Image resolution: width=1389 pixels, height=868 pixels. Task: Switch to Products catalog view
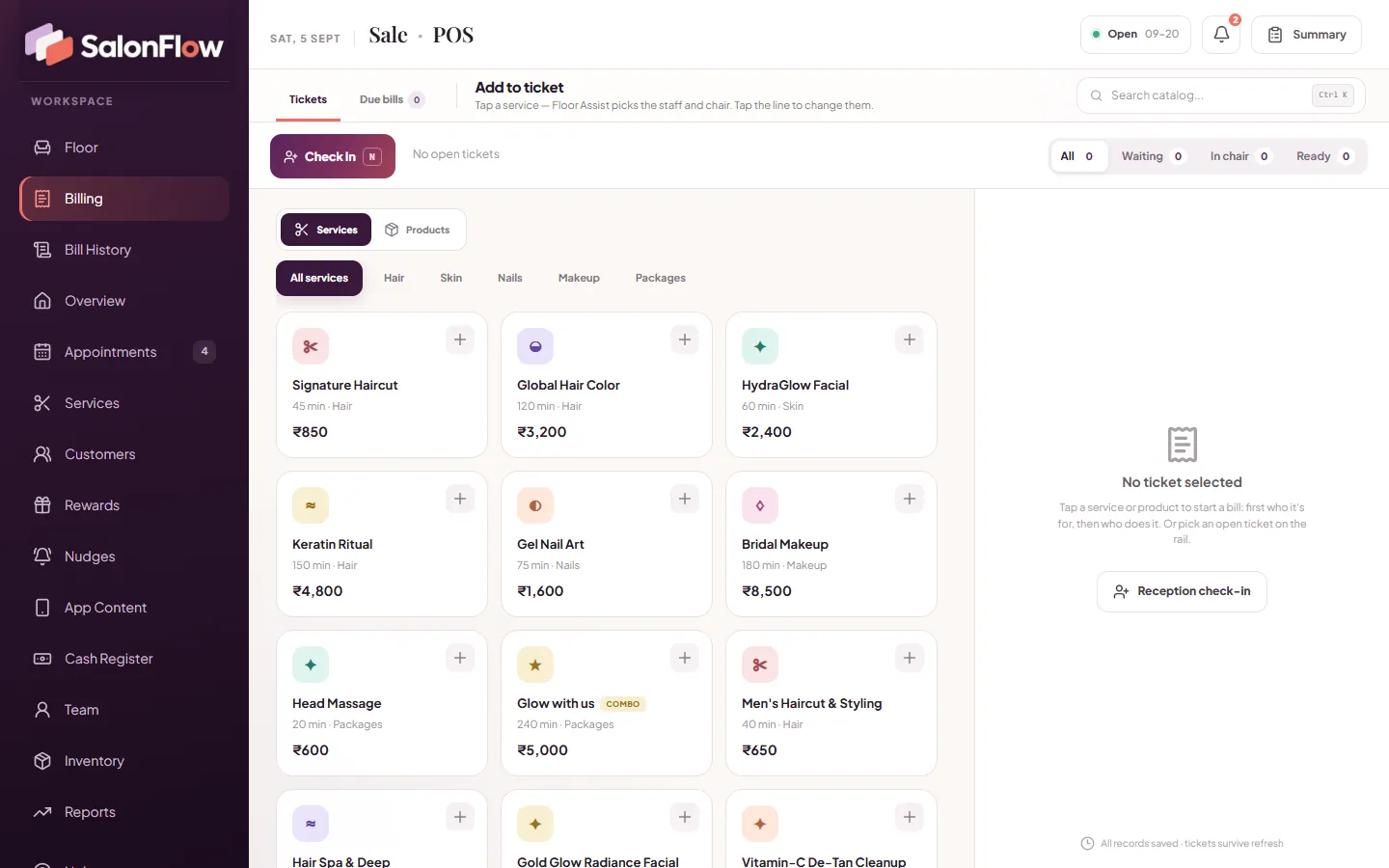point(417,230)
